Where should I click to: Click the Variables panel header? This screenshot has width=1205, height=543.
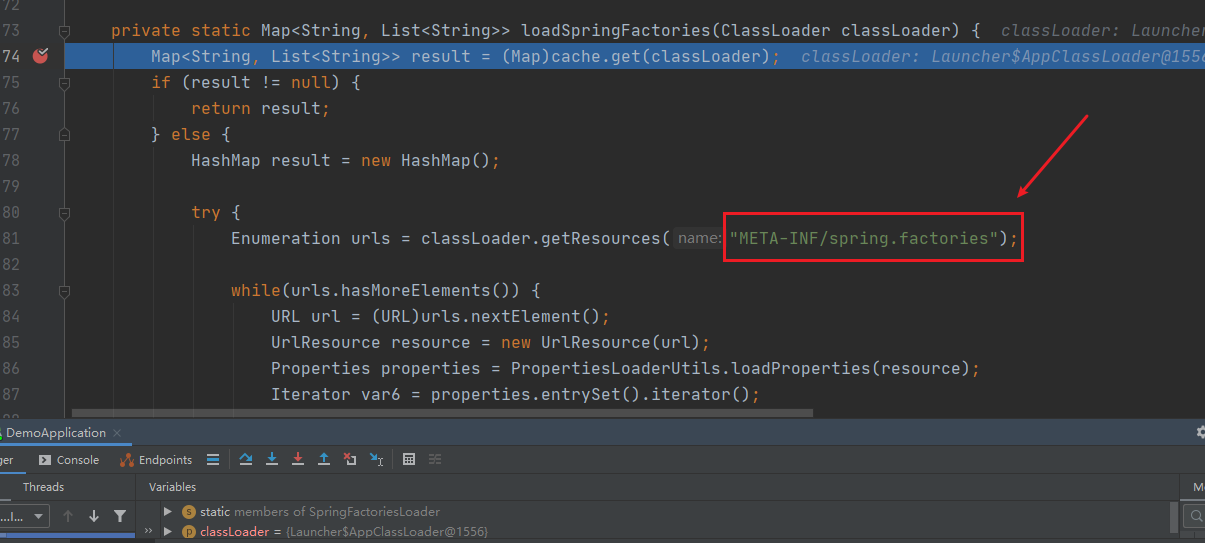[172, 487]
